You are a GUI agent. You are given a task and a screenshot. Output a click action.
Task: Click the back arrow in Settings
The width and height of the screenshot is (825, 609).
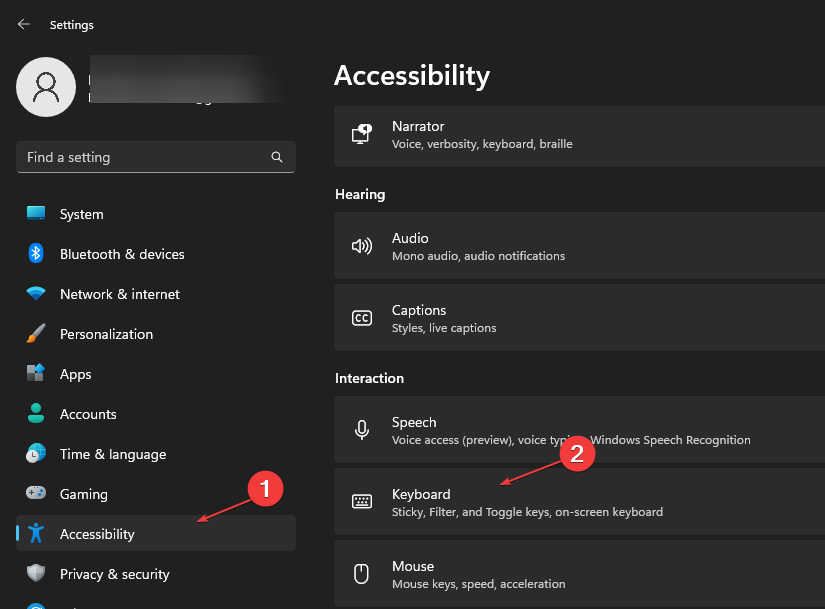click(x=24, y=24)
